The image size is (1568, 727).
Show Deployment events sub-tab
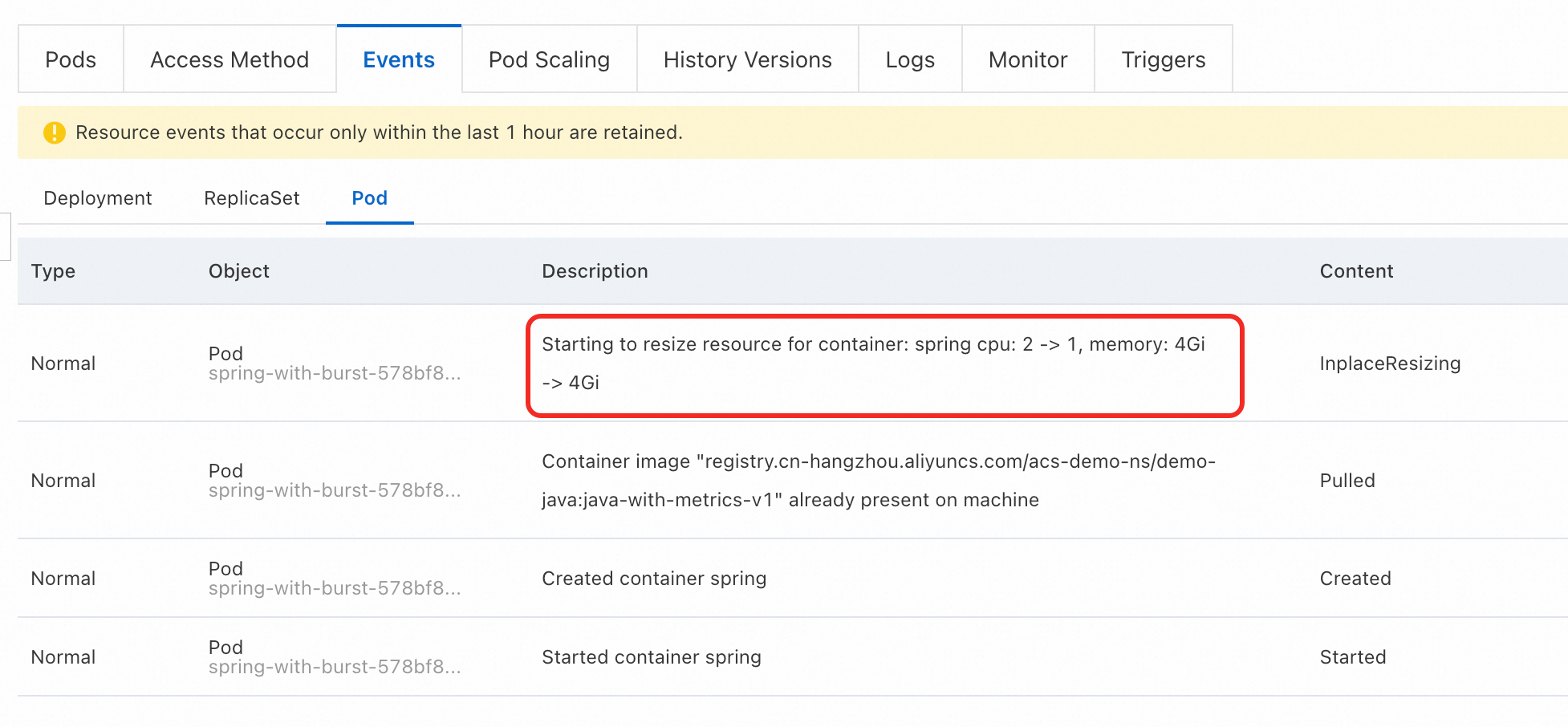(98, 198)
